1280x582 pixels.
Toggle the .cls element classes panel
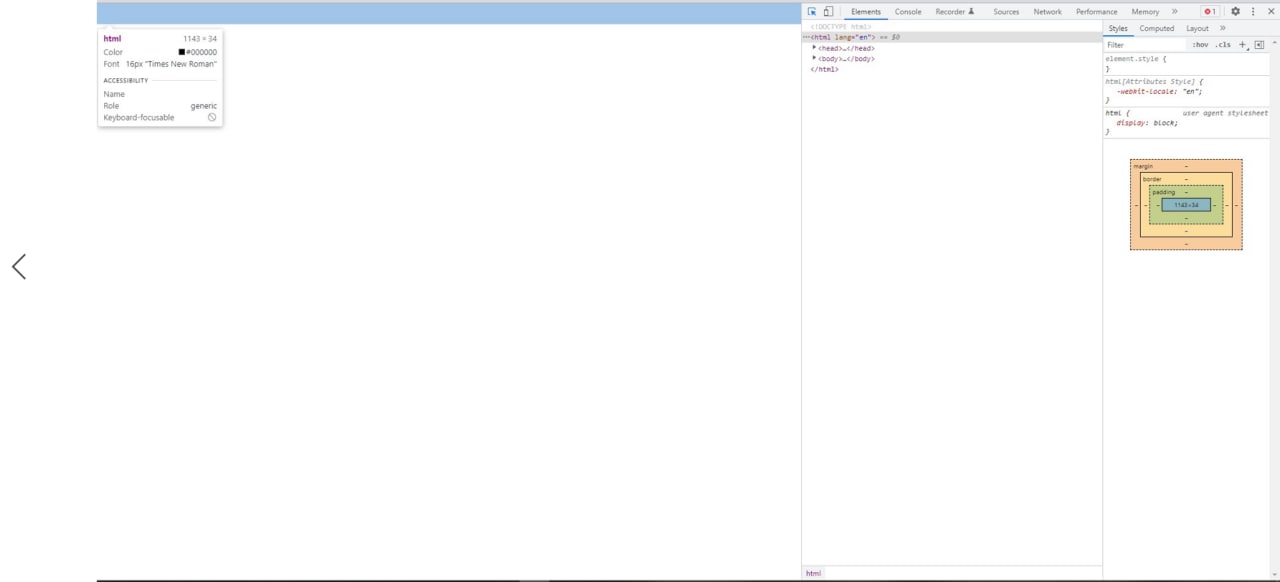[1223, 44]
